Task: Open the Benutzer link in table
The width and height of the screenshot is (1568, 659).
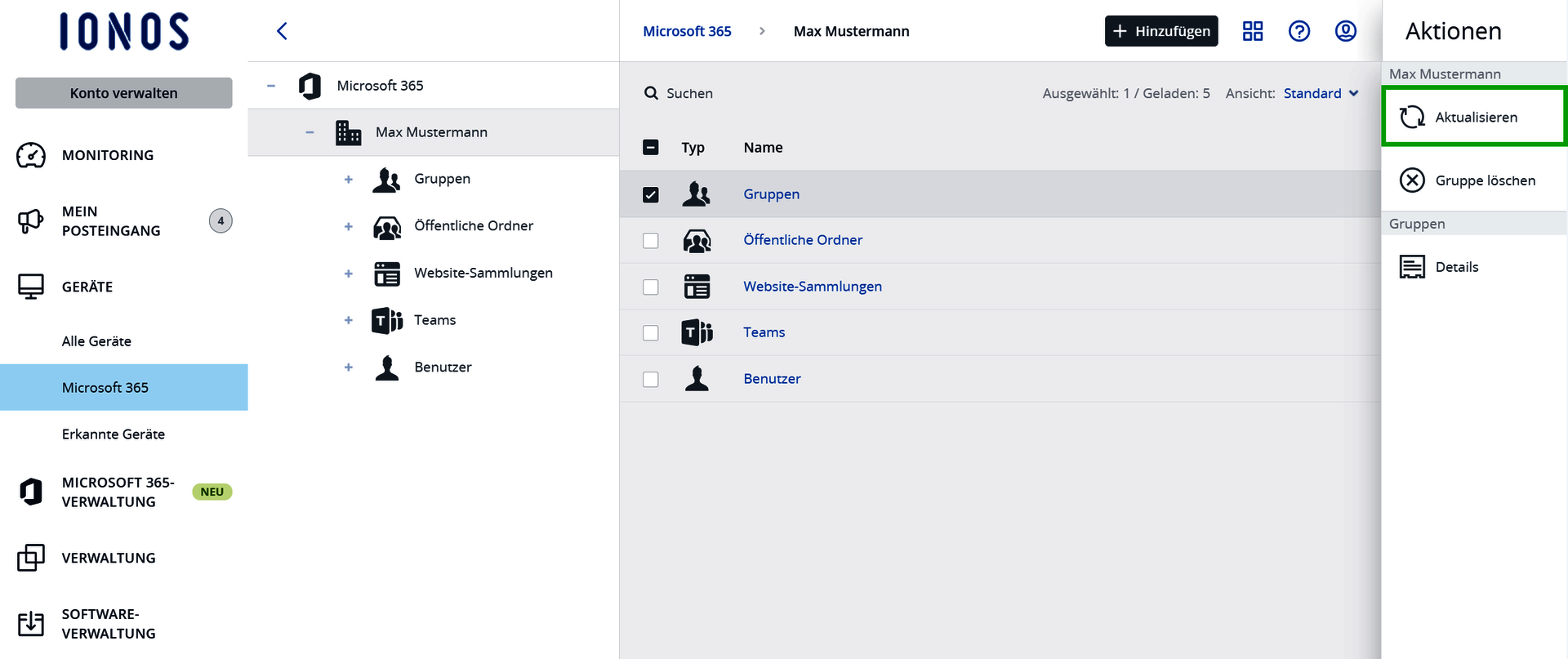Action: (773, 379)
